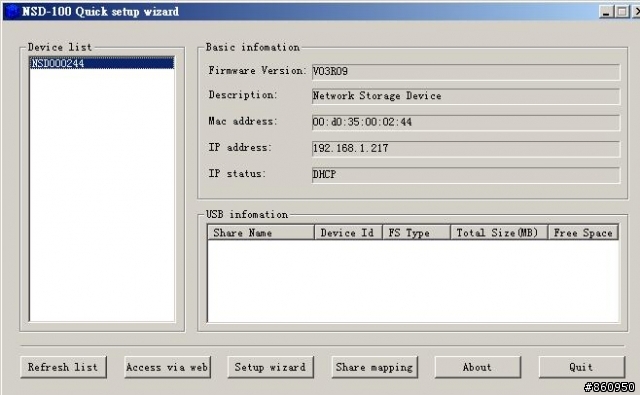Screen dimensions: 640x395
Task: Click the IP status field DHCP
Action: click(x=466, y=175)
